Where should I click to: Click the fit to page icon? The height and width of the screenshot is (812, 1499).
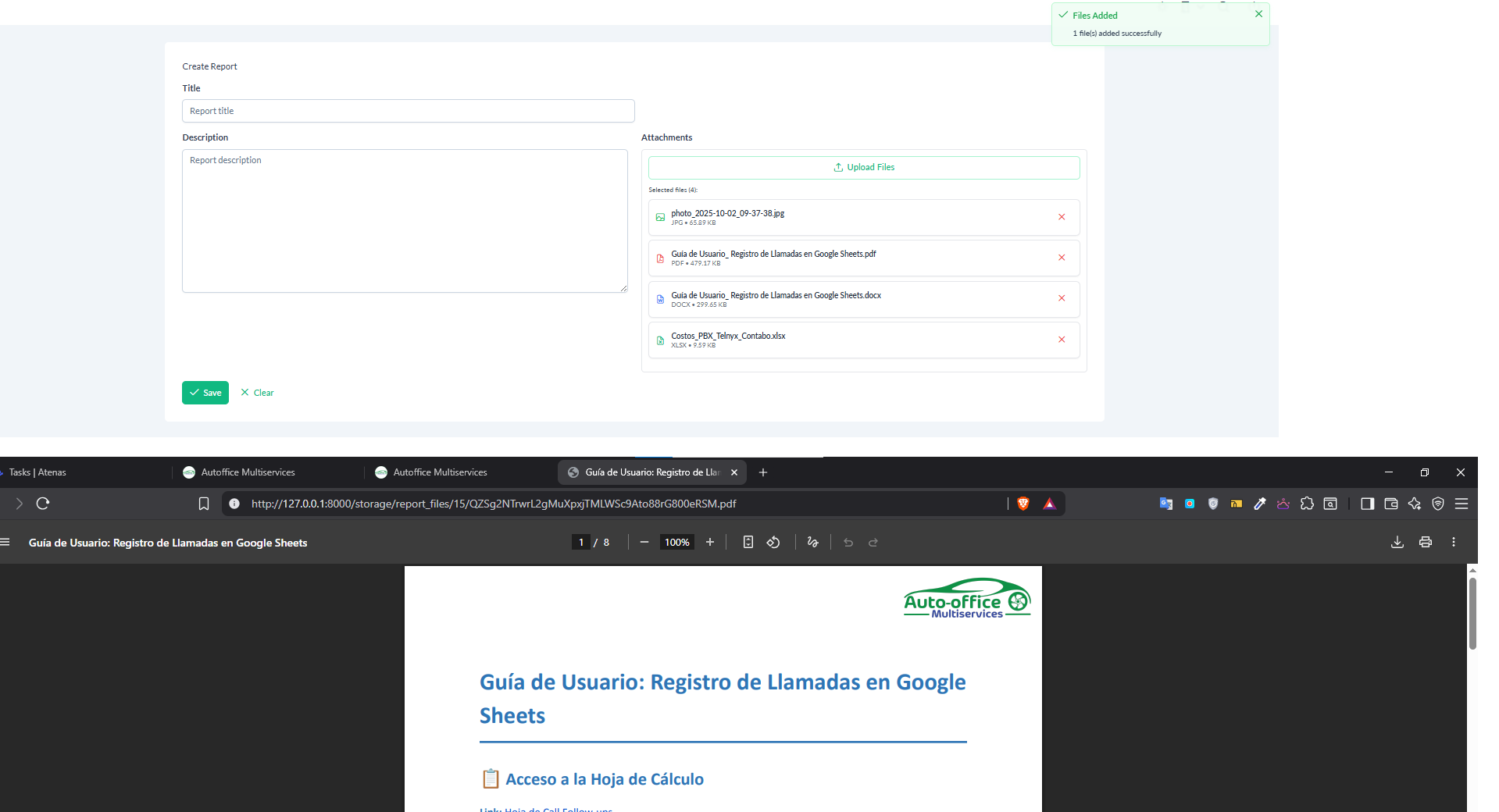[x=748, y=542]
